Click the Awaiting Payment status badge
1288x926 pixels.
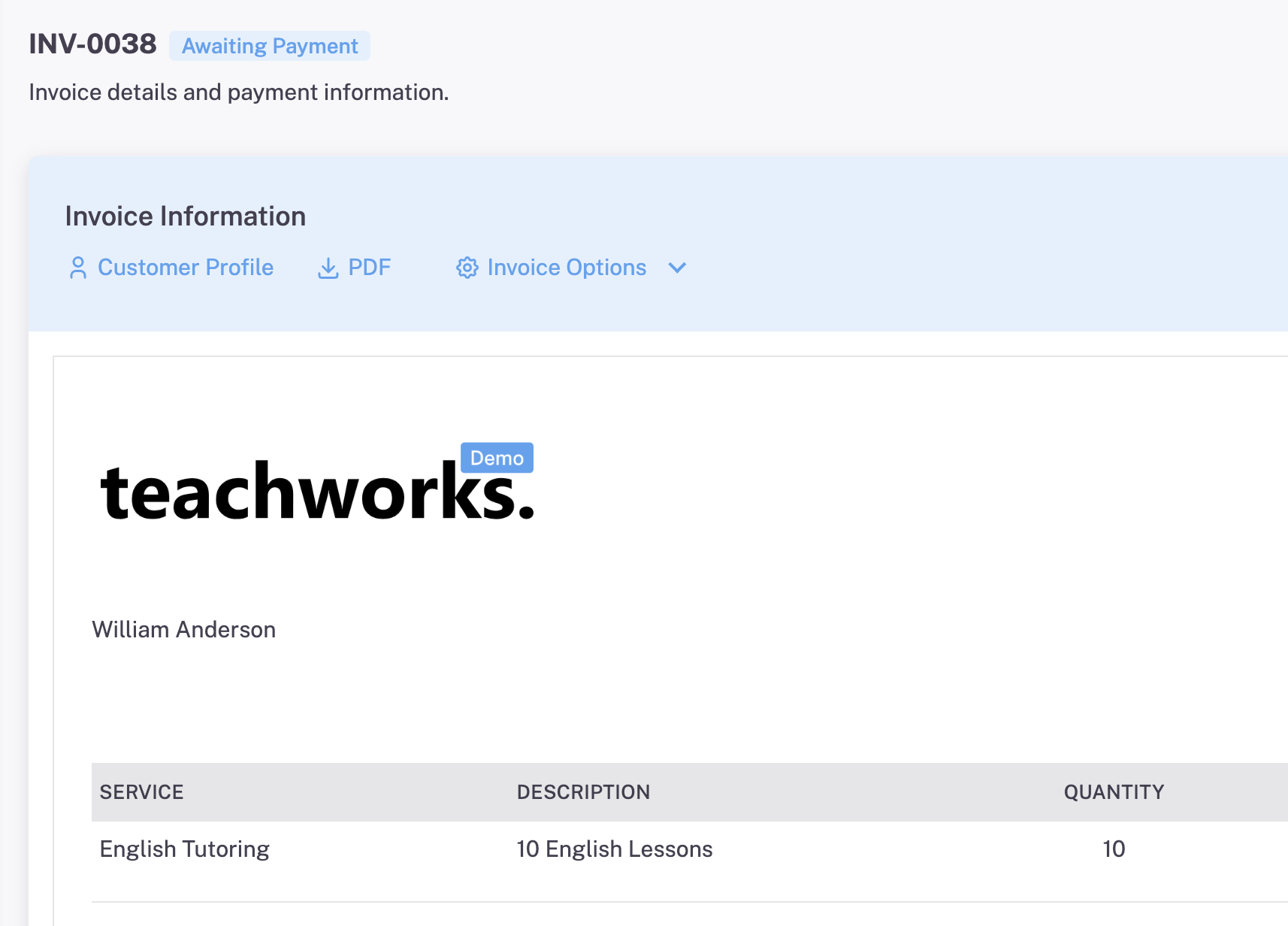[270, 46]
